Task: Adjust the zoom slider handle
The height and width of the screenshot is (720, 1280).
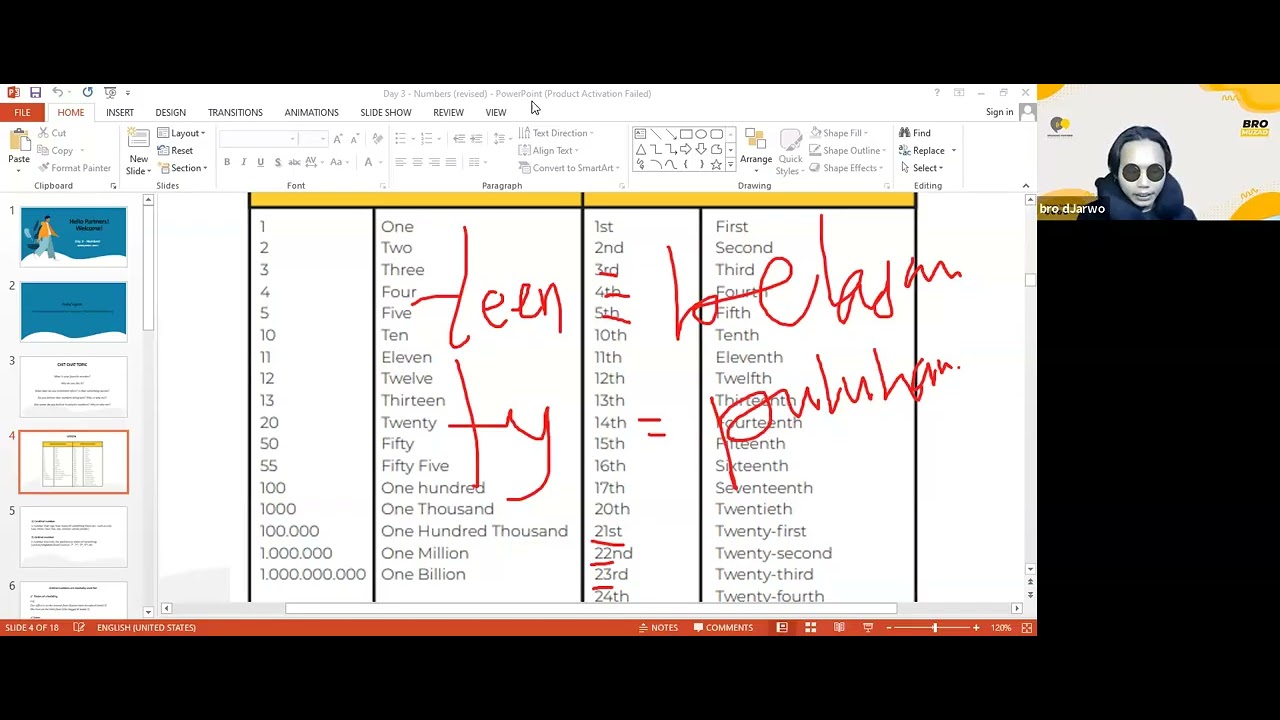Action: [x=935, y=628]
